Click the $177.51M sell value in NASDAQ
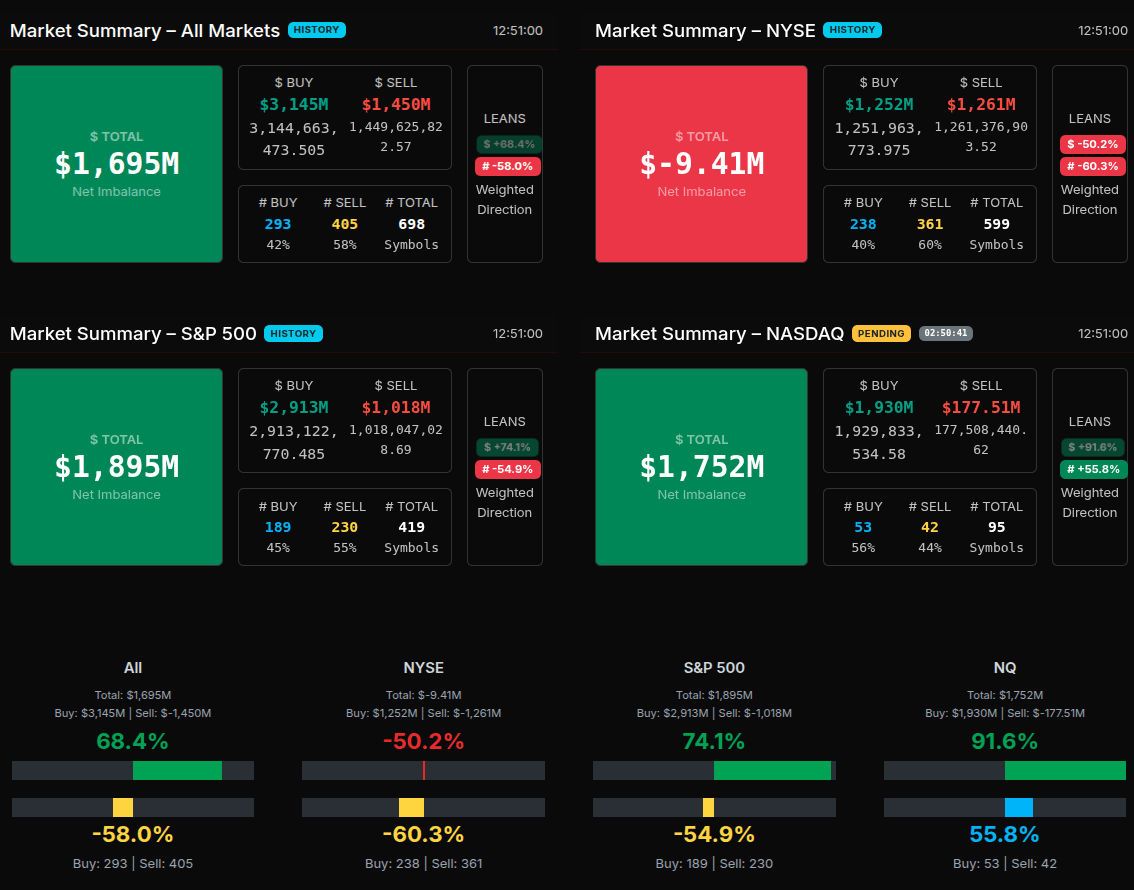The width and height of the screenshot is (1134, 890). pyautogui.click(x=980, y=407)
